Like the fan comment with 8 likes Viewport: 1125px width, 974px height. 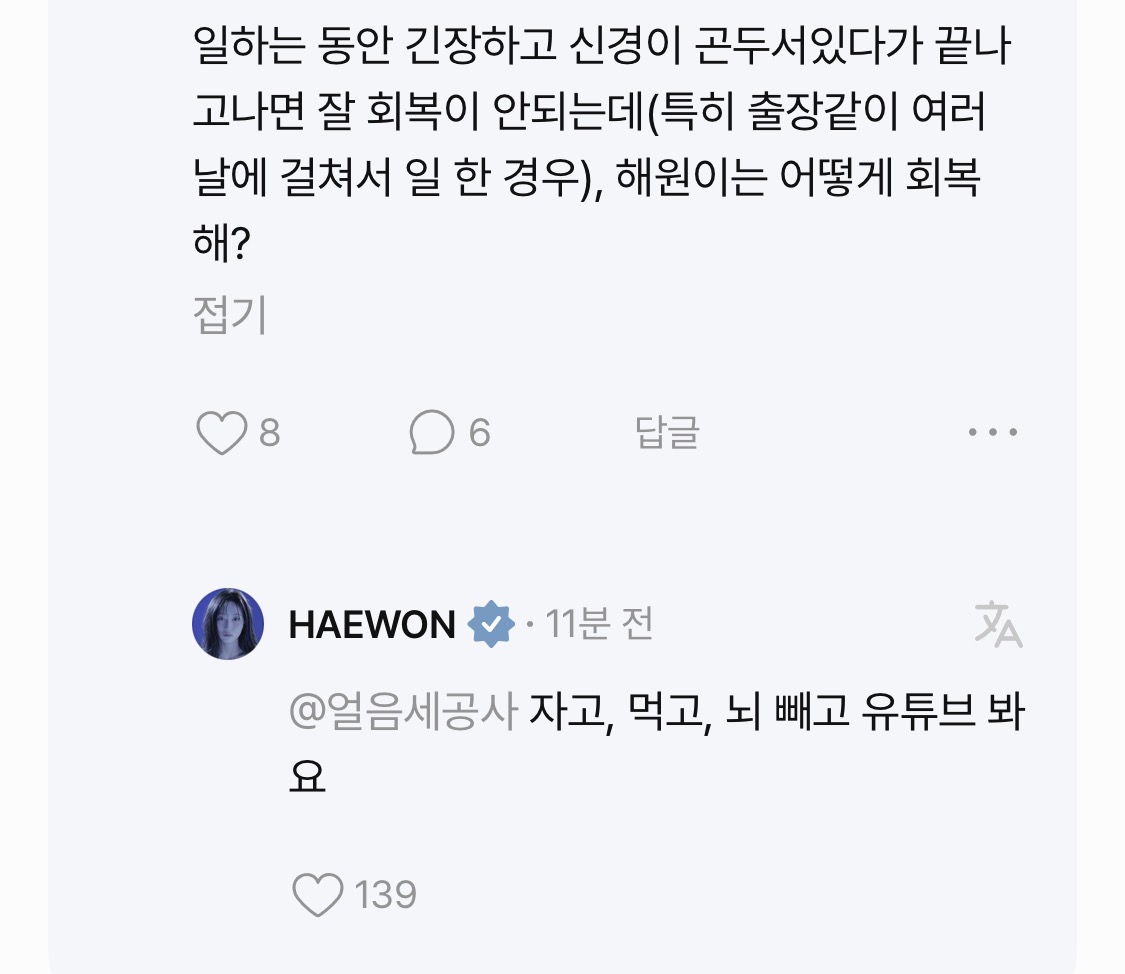coord(222,432)
